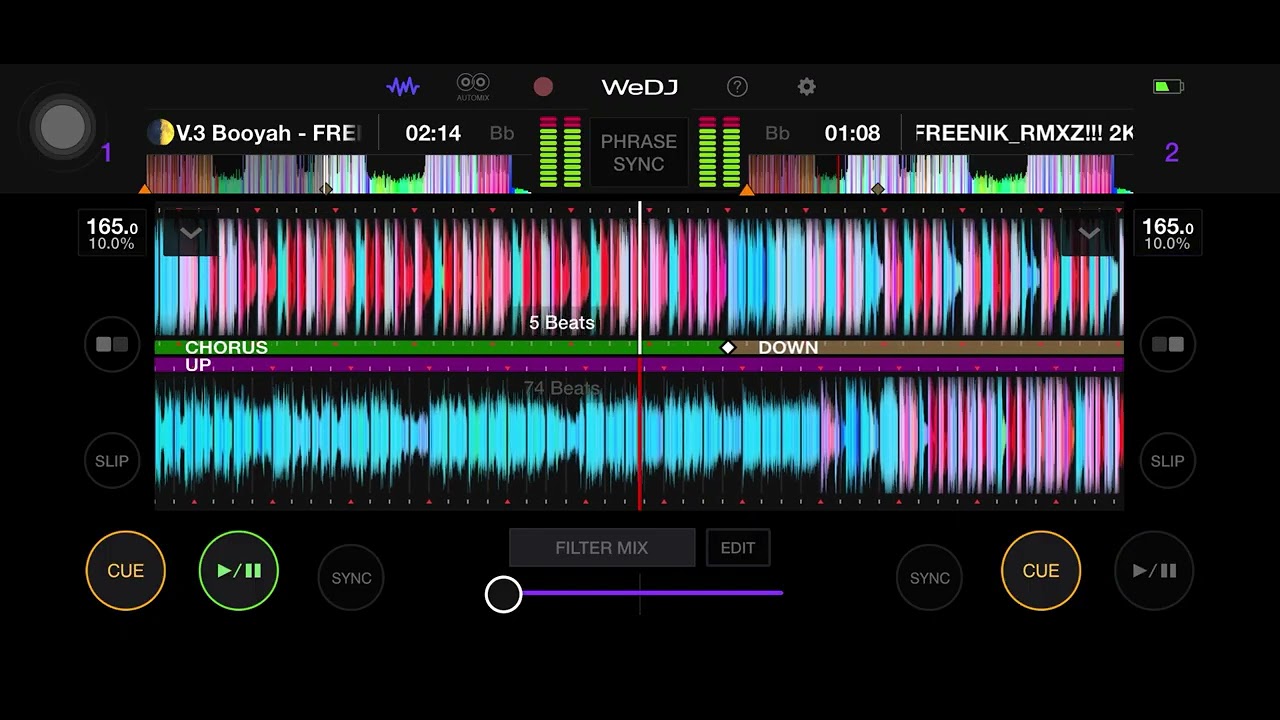Open deck 1 tempo 165.0 panel
The width and height of the screenshot is (1280, 720).
(112, 234)
